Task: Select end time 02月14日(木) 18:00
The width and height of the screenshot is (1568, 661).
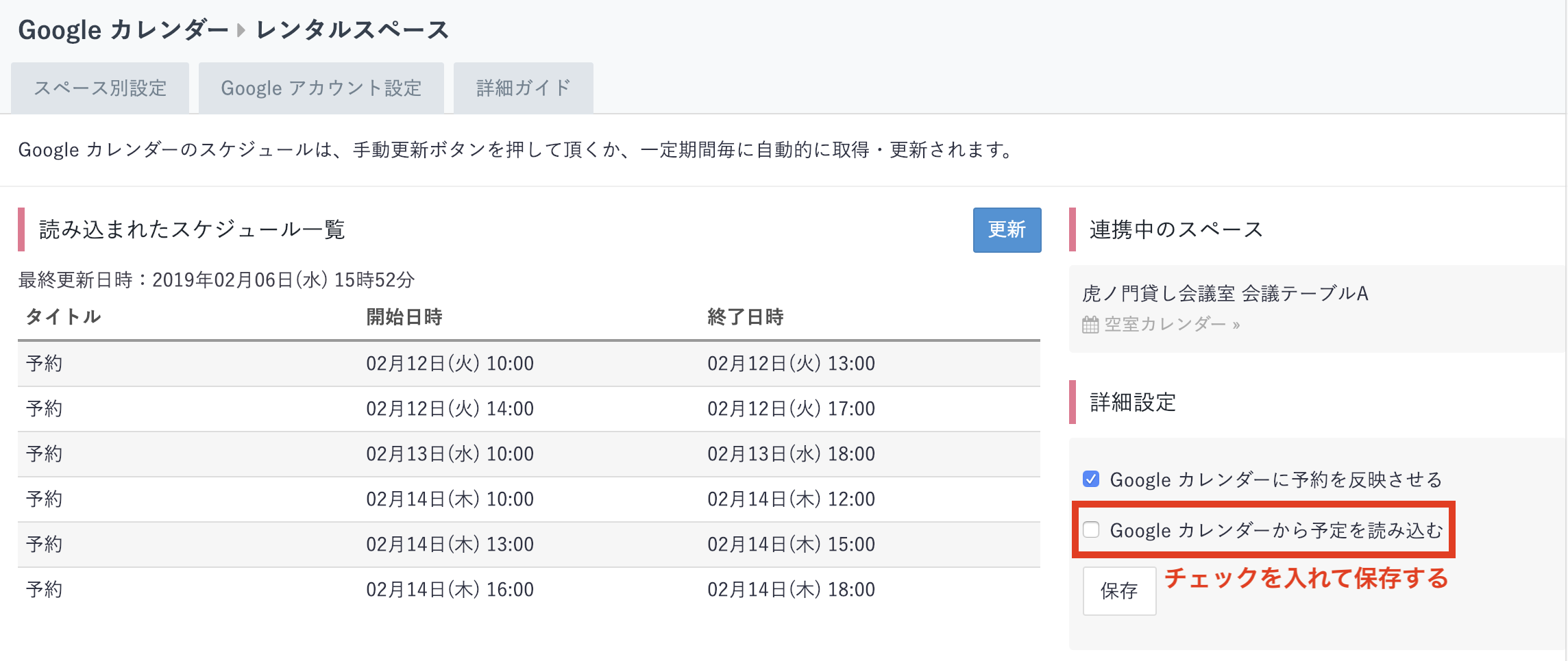Action: tap(791, 589)
